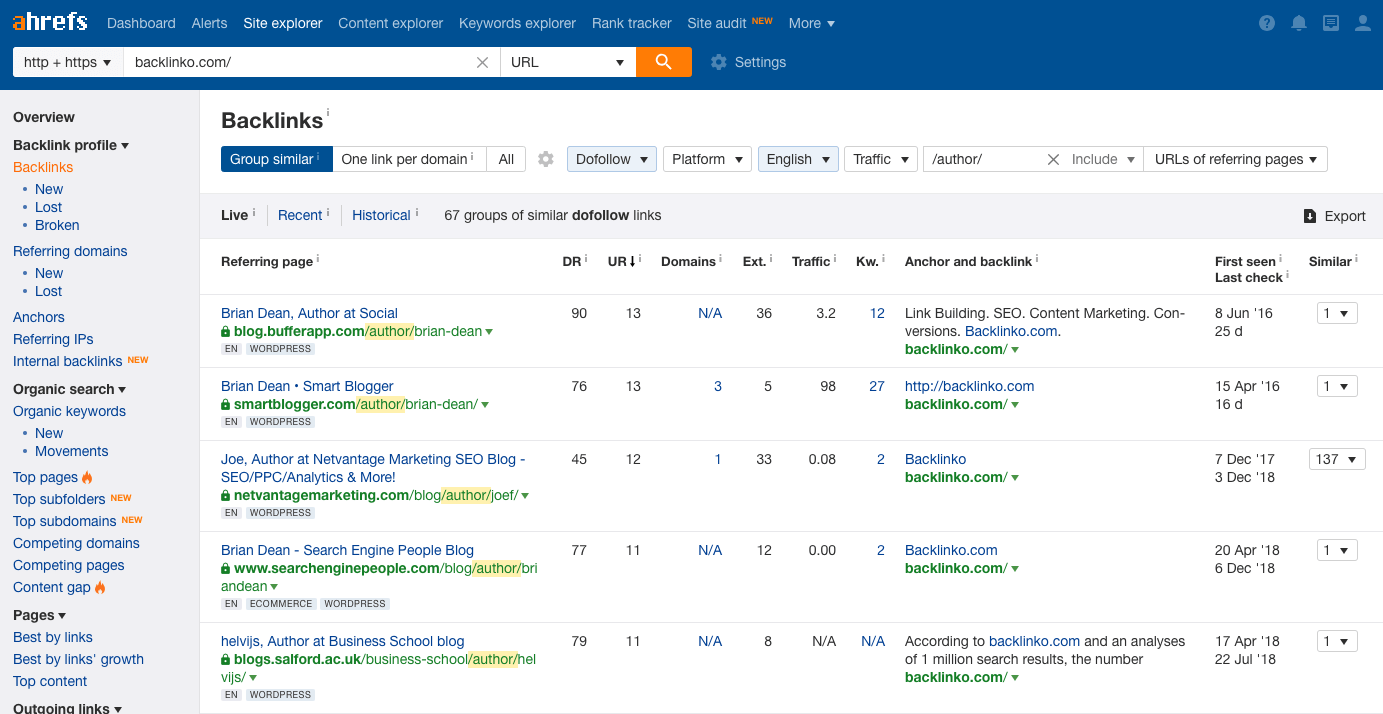Switch to Recent backlinks view
1383x714 pixels.
click(300, 215)
